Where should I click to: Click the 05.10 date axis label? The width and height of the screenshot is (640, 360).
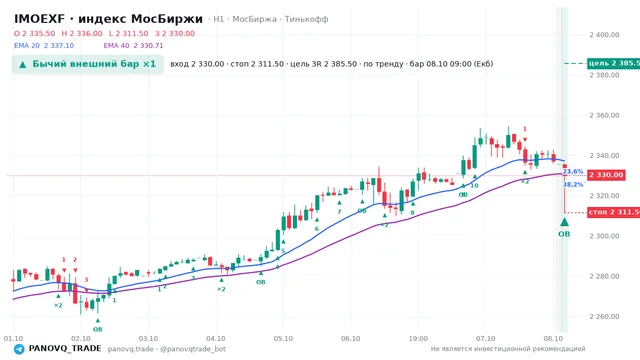pos(283,339)
